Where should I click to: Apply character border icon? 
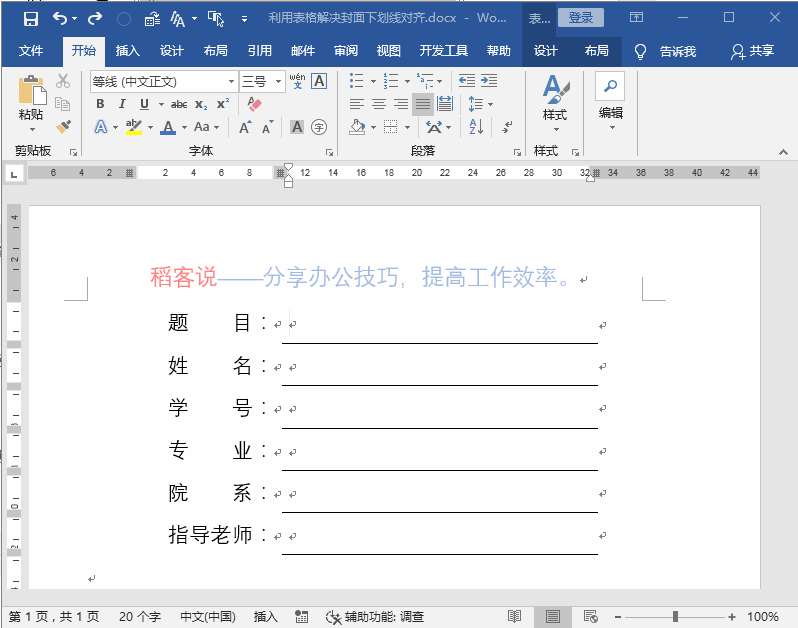click(319, 81)
